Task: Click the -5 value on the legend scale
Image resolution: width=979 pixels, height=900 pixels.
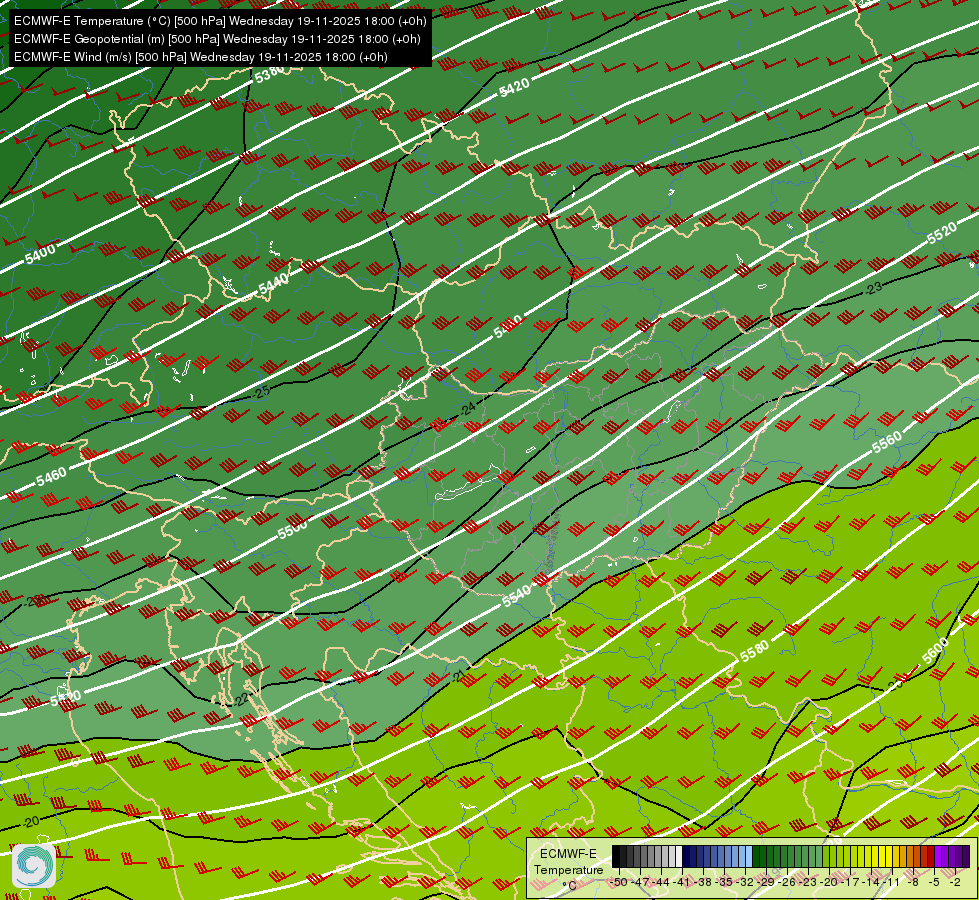Action: coord(934,882)
